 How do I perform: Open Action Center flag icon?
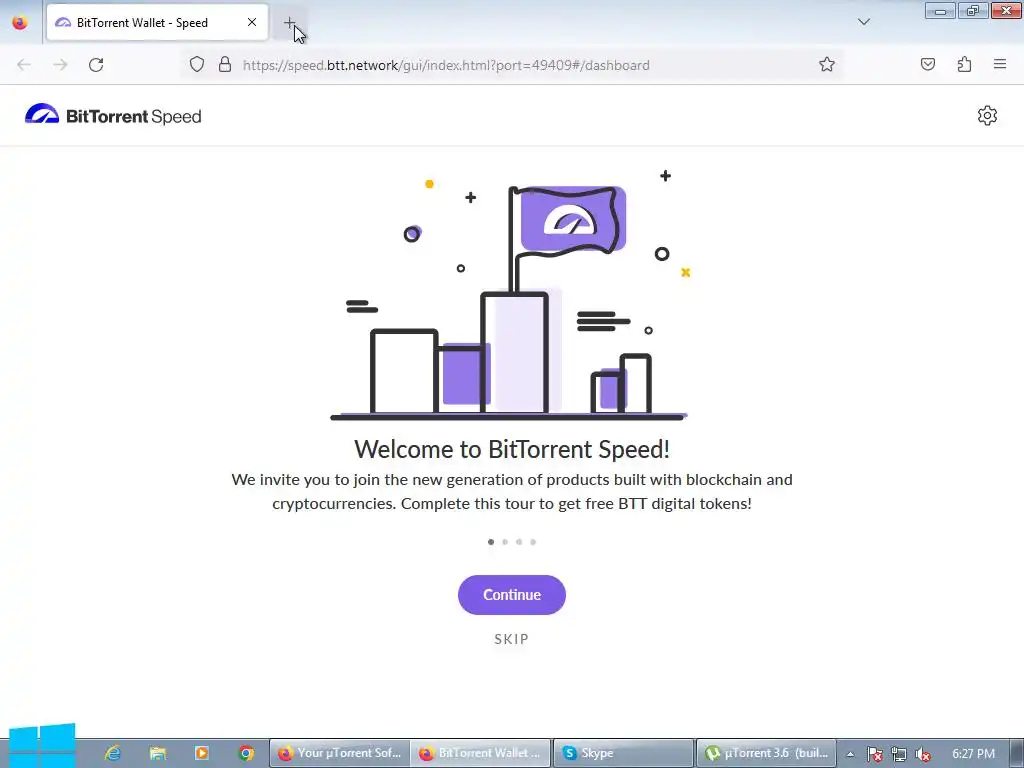(x=875, y=754)
